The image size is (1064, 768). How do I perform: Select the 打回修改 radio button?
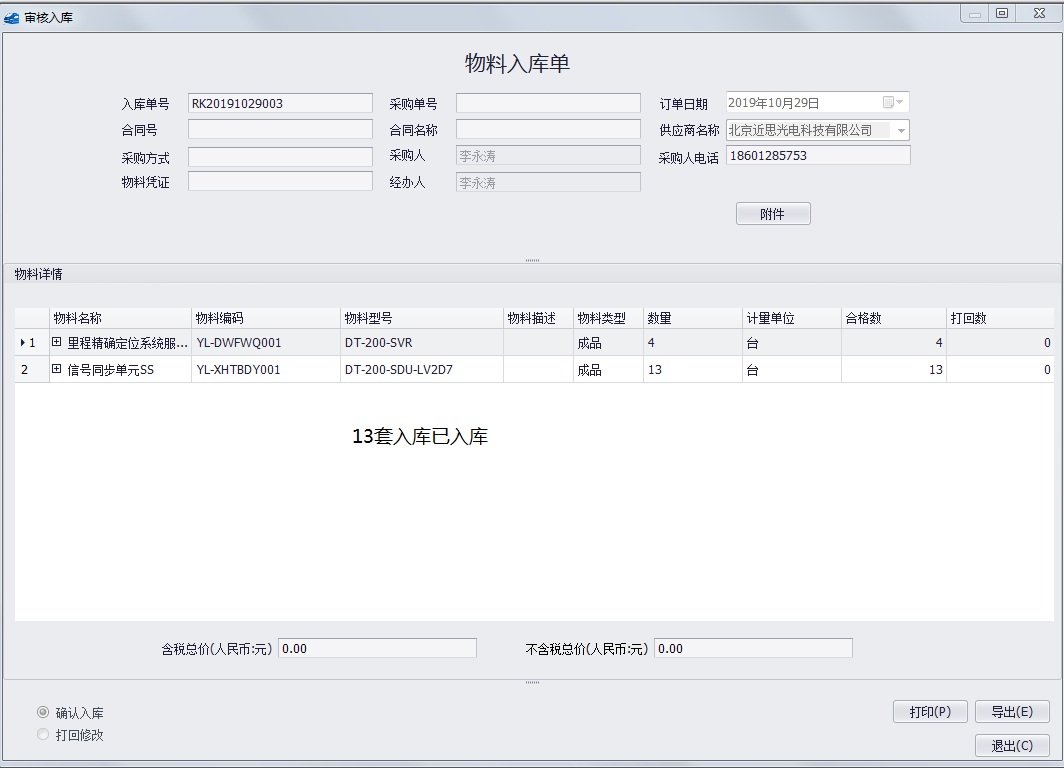tap(43, 735)
